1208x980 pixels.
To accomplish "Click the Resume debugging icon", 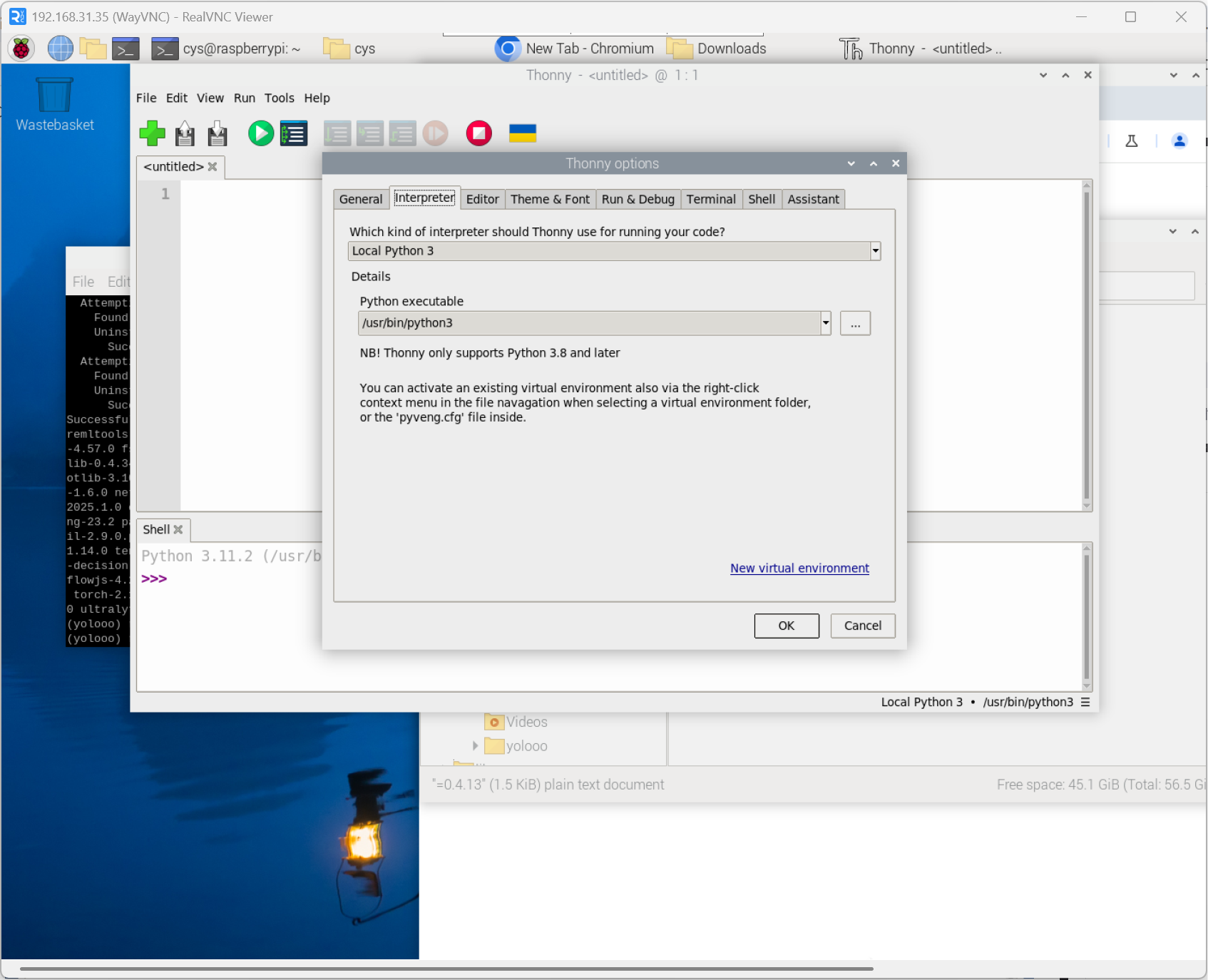I will tap(436, 133).
